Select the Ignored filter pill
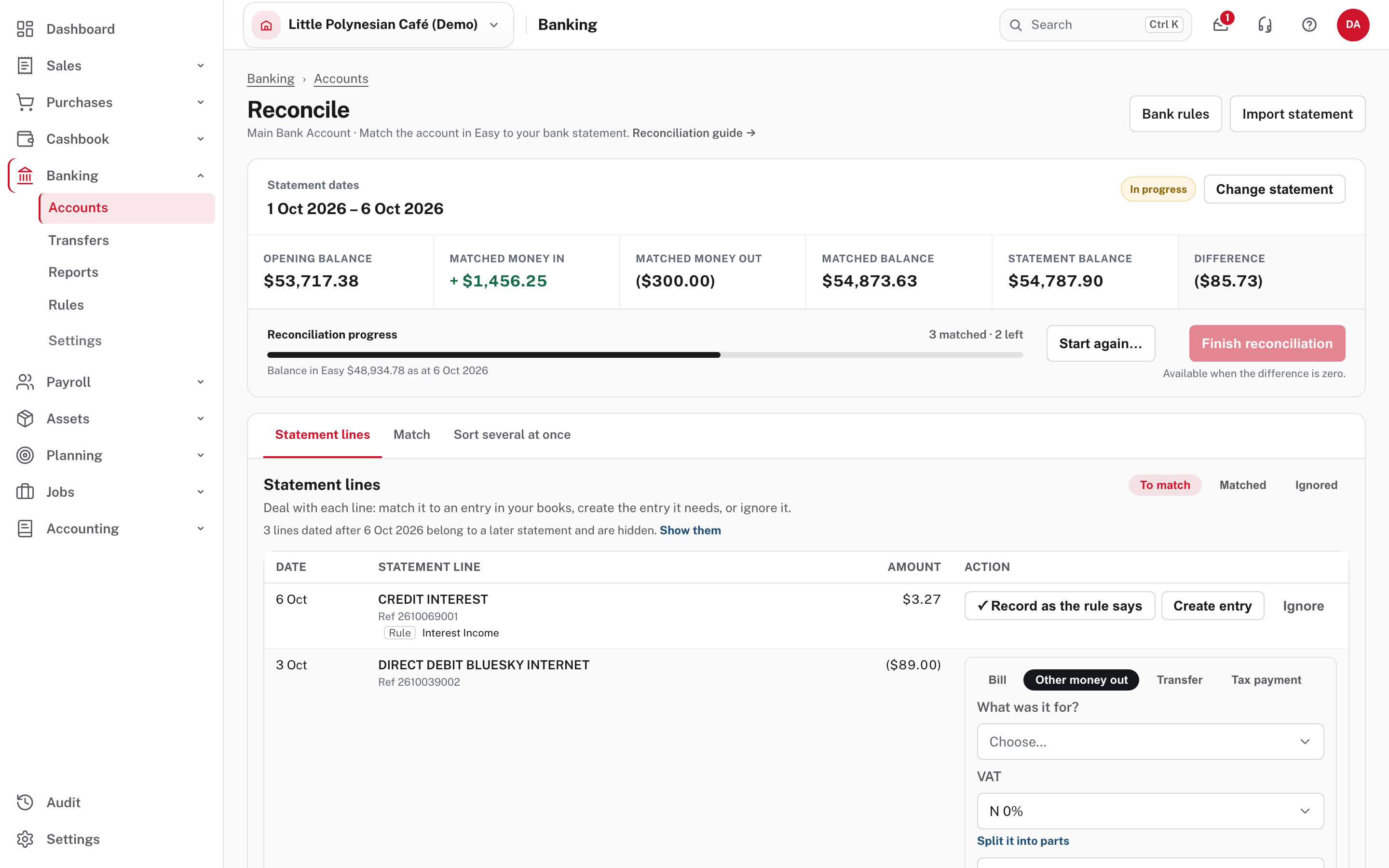The height and width of the screenshot is (868, 1389). pyautogui.click(x=1316, y=485)
